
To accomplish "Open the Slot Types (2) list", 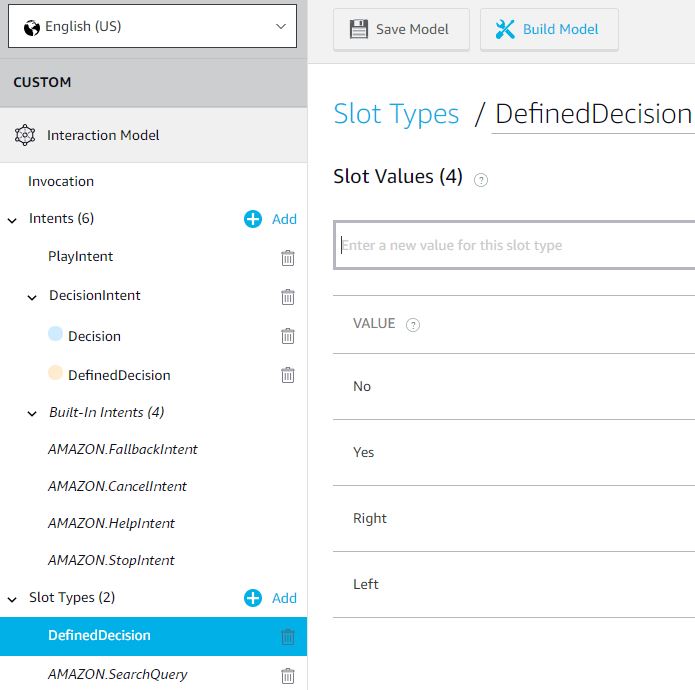I will click(72, 597).
